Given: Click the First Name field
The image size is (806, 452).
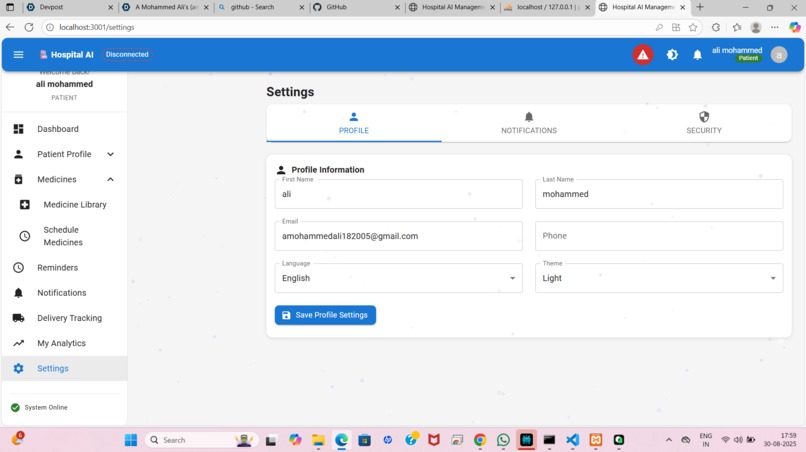Looking at the screenshot, I should coord(398,194).
